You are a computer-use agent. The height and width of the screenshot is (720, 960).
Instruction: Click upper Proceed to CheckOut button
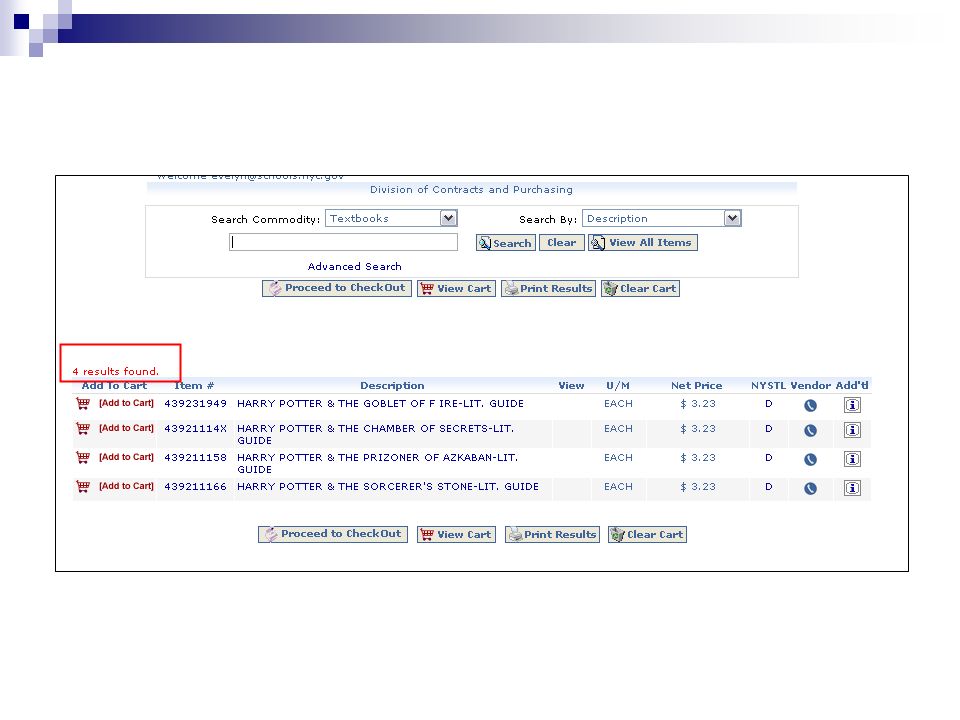click(337, 288)
